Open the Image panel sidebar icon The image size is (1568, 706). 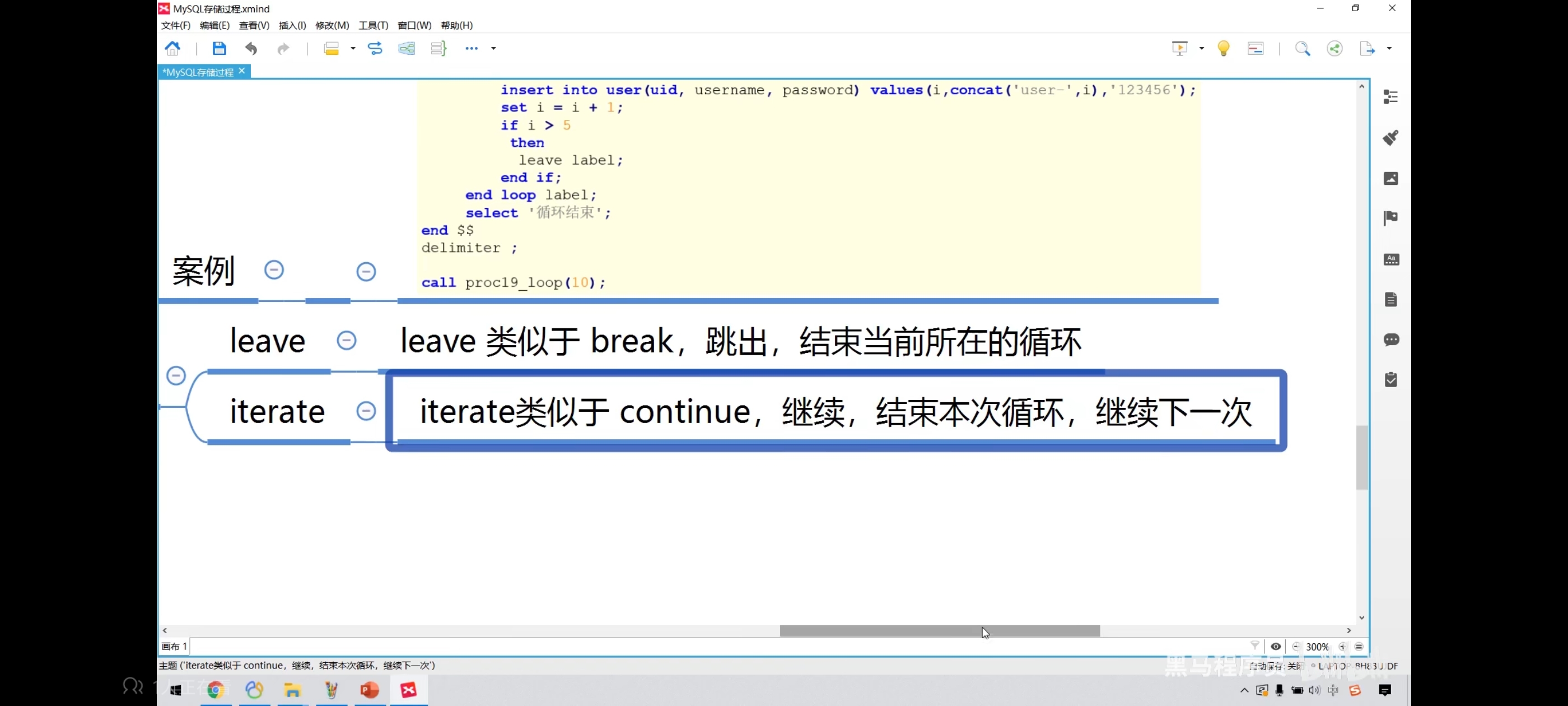coord(1391,179)
